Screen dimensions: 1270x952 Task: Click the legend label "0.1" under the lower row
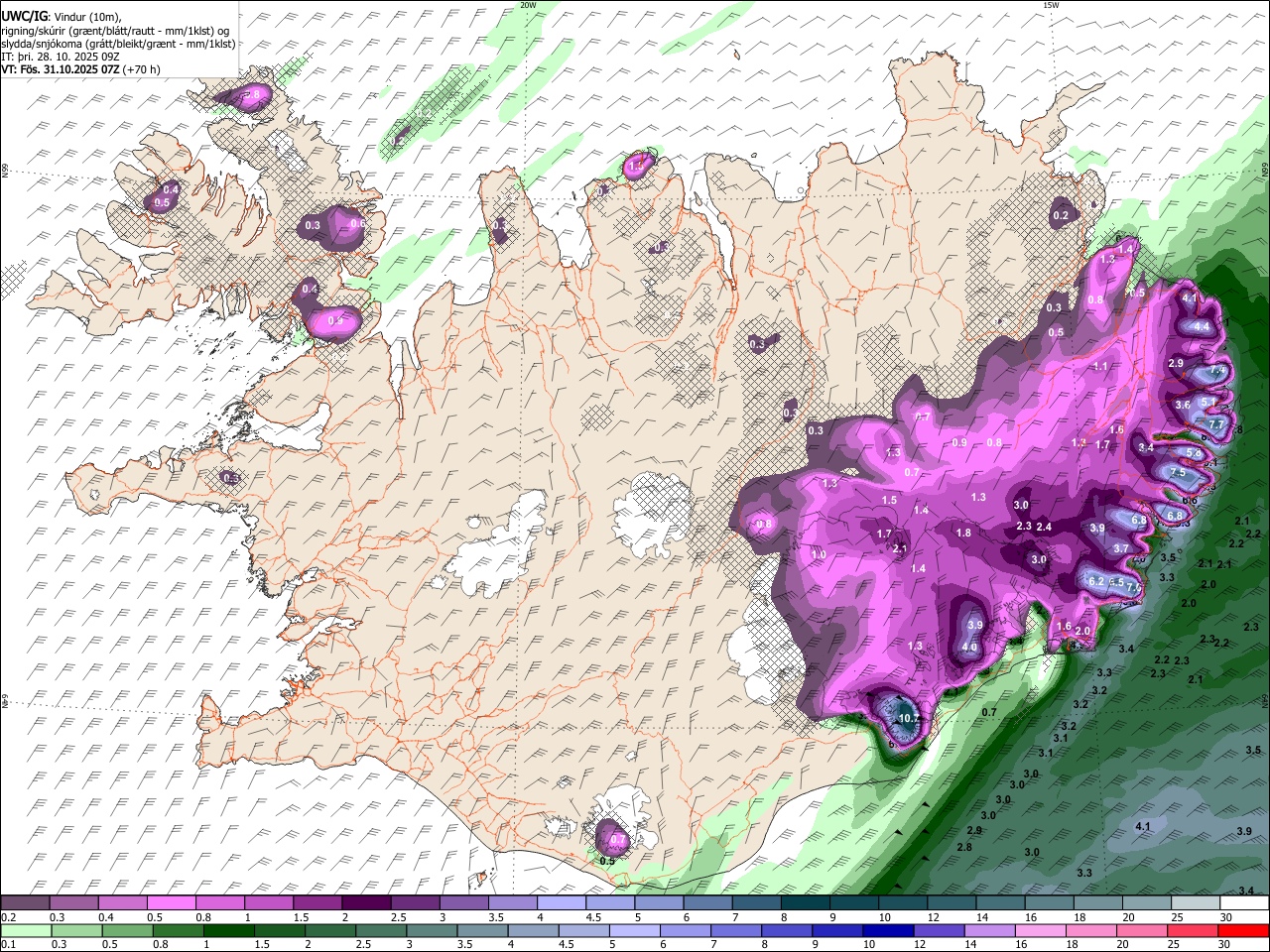[x=8, y=944]
